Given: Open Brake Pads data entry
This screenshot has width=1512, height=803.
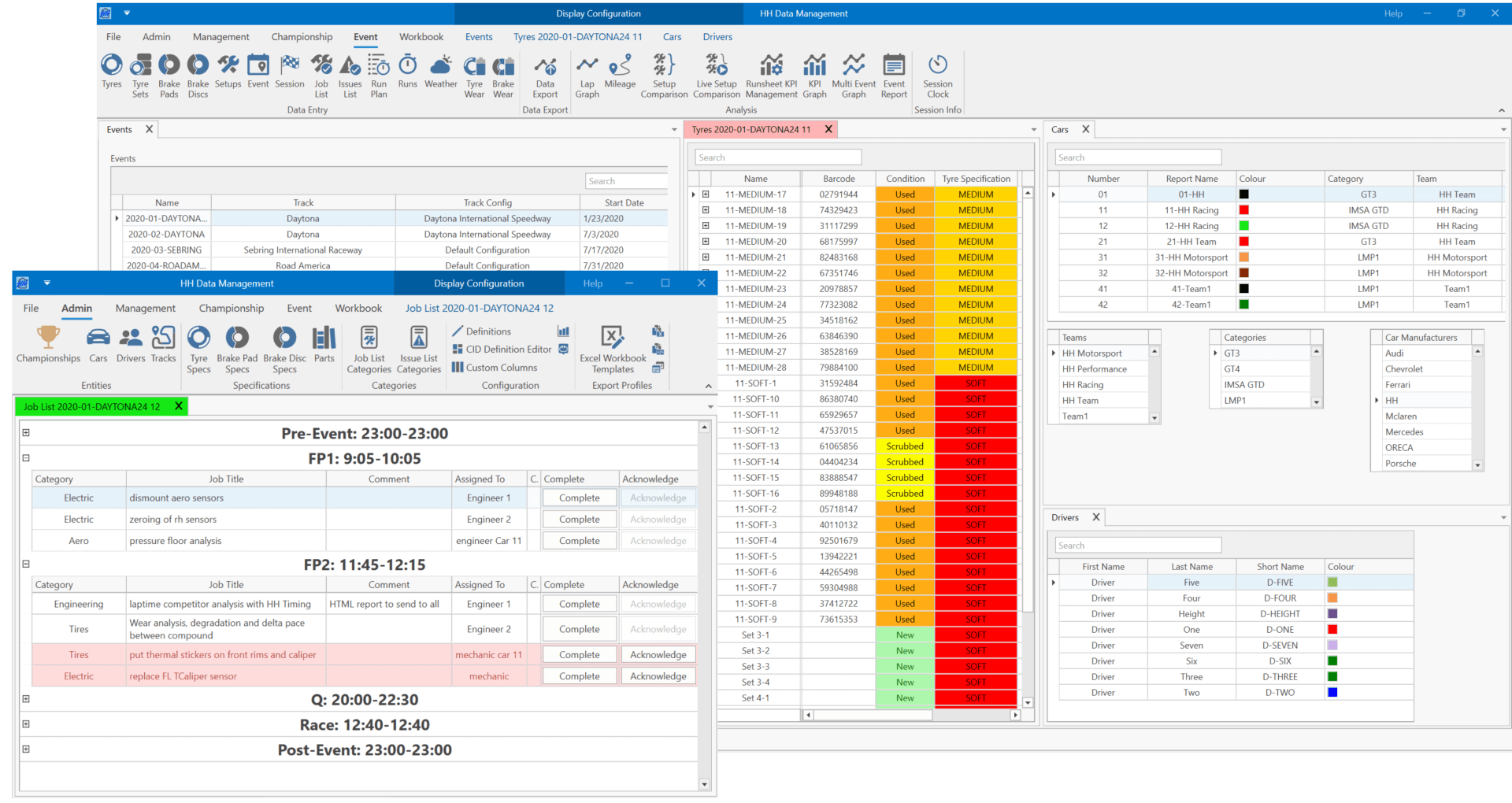Looking at the screenshot, I should (x=169, y=76).
